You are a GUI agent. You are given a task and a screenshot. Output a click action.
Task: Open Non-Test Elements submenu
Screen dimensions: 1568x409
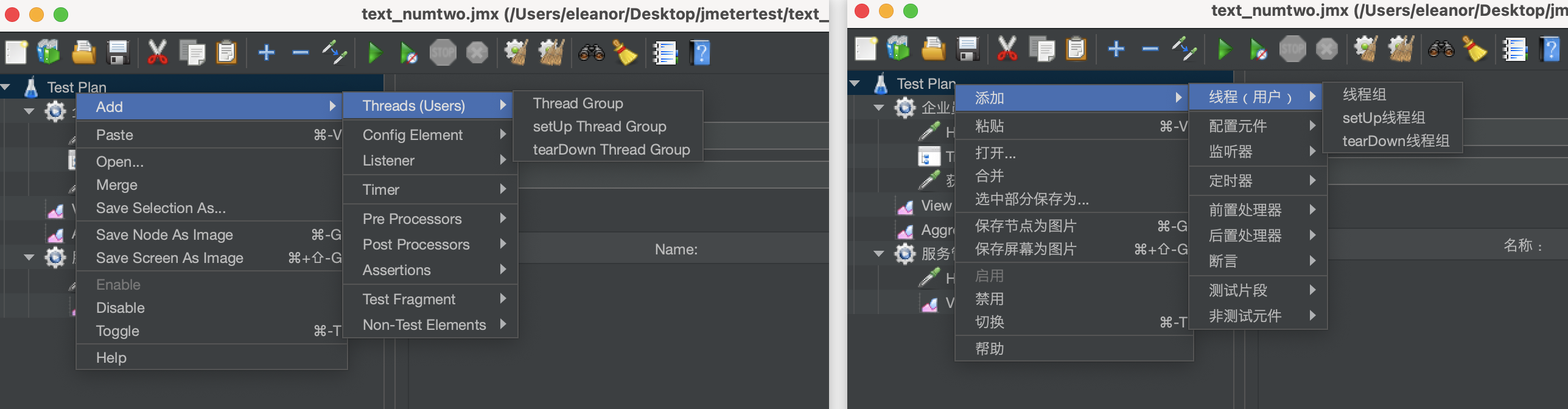[430, 324]
